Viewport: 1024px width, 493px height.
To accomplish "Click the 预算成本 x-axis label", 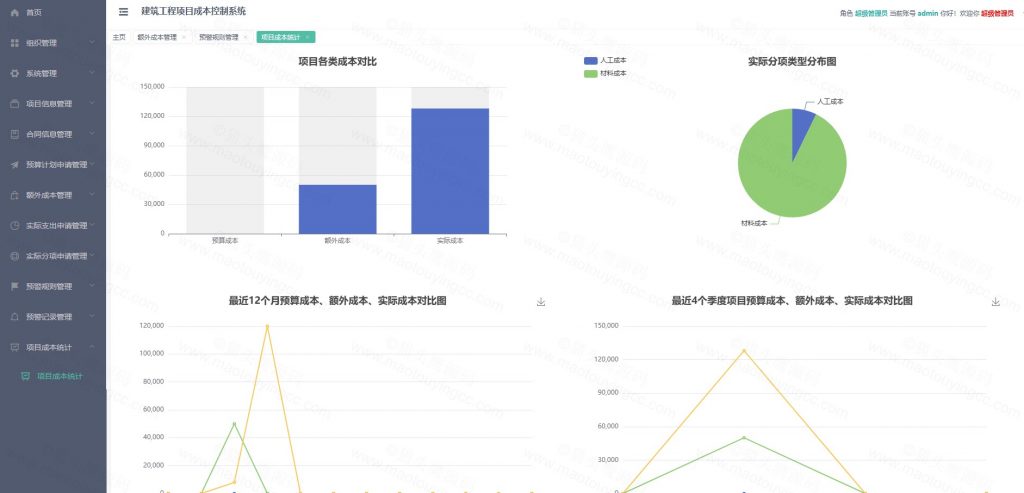I will tap(225, 241).
